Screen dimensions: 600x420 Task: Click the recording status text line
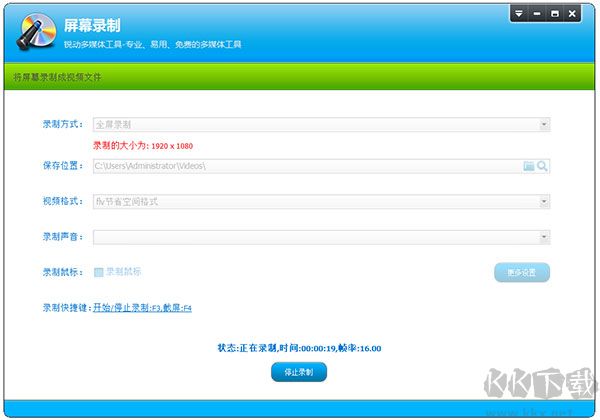[299, 348]
